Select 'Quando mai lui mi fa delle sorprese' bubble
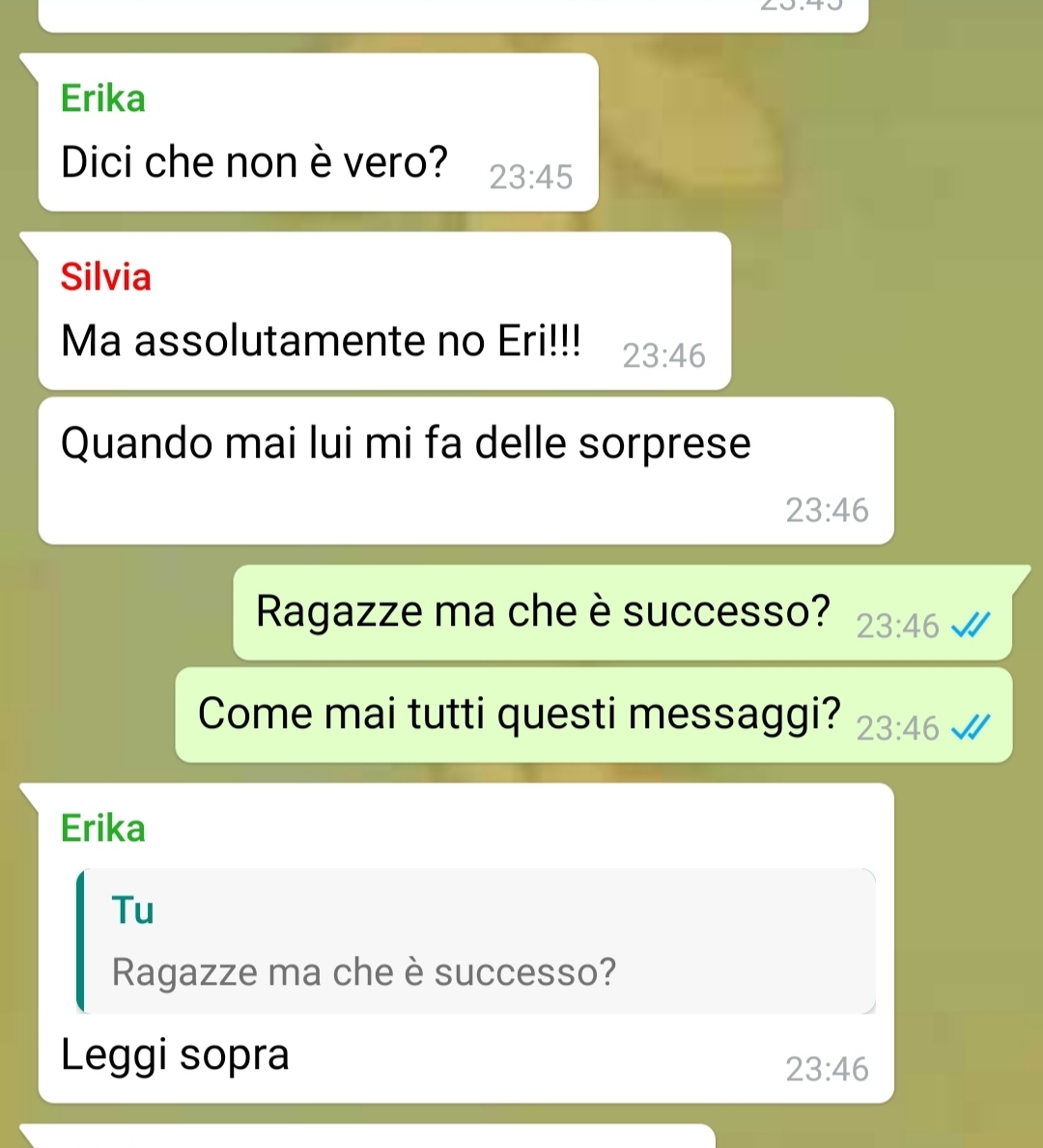This screenshot has width=1043, height=1148. coord(465,471)
